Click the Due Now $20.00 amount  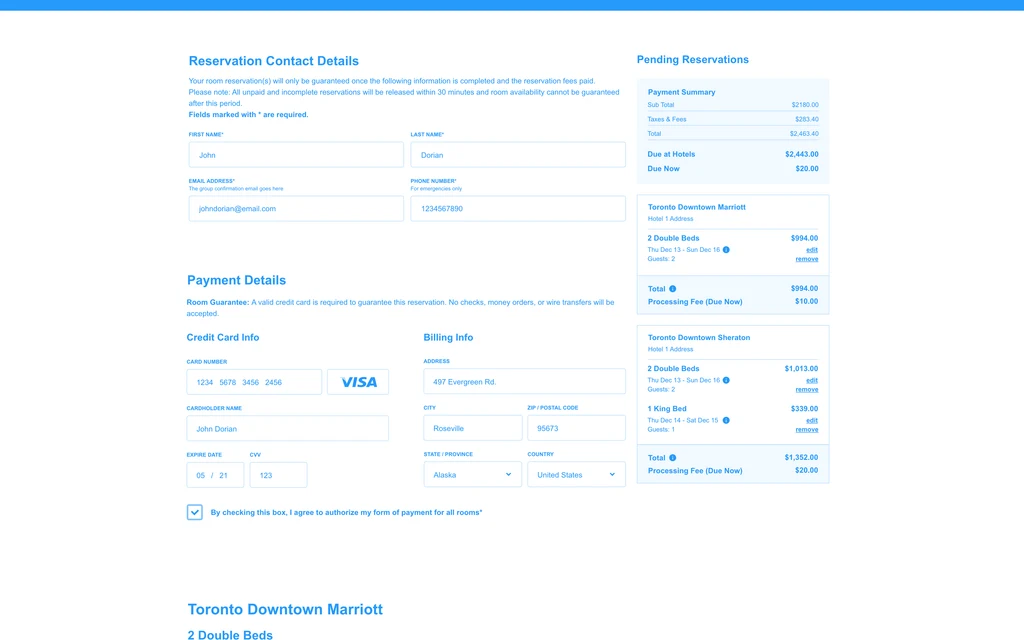coord(807,168)
